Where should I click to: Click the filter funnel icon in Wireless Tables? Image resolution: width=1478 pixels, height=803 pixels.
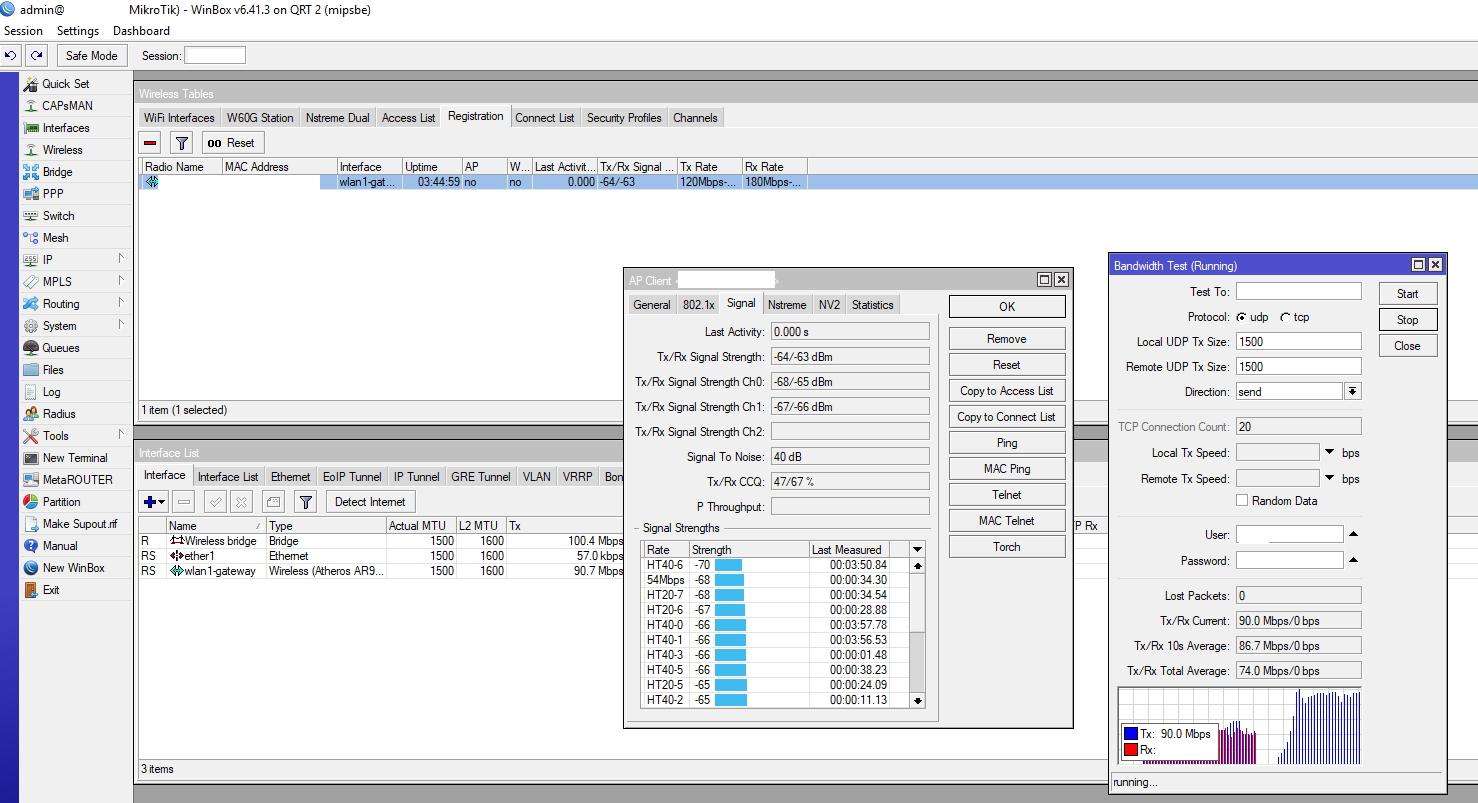[x=181, y=143]
